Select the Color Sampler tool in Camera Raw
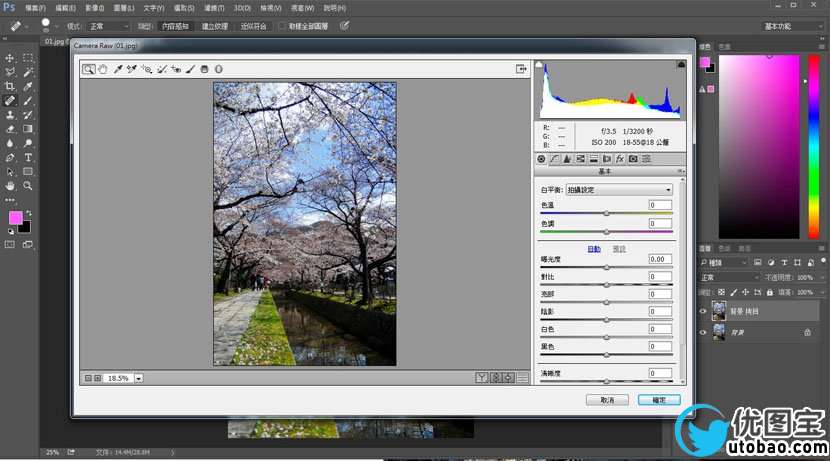The width and height of the screenshot is (830, 461). point(132,69)
